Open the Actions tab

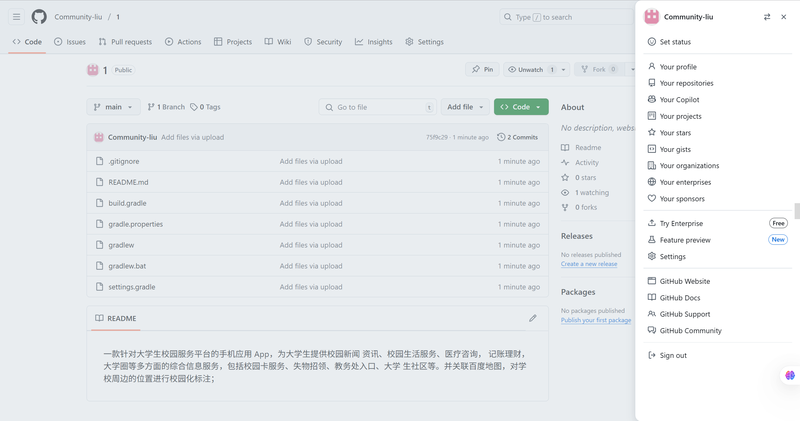tap(183, 42)
